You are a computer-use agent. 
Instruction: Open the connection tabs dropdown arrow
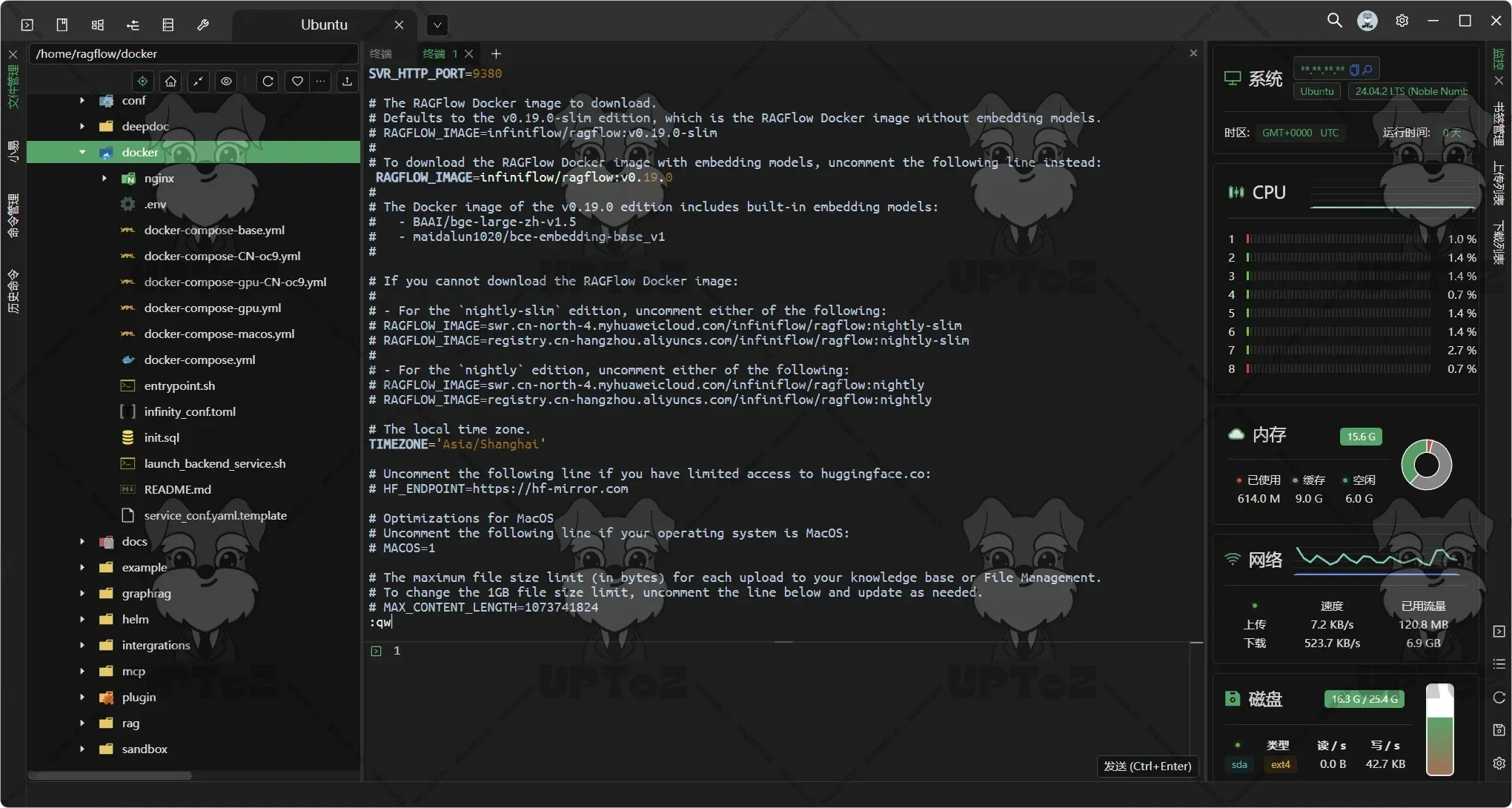[x=437, y=25]
